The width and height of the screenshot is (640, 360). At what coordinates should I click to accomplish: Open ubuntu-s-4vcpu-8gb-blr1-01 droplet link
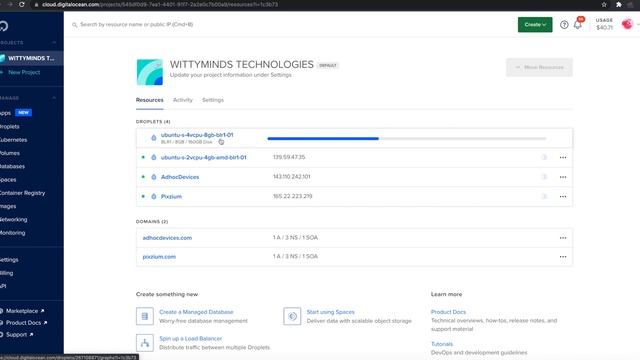(x=197, y=135)
